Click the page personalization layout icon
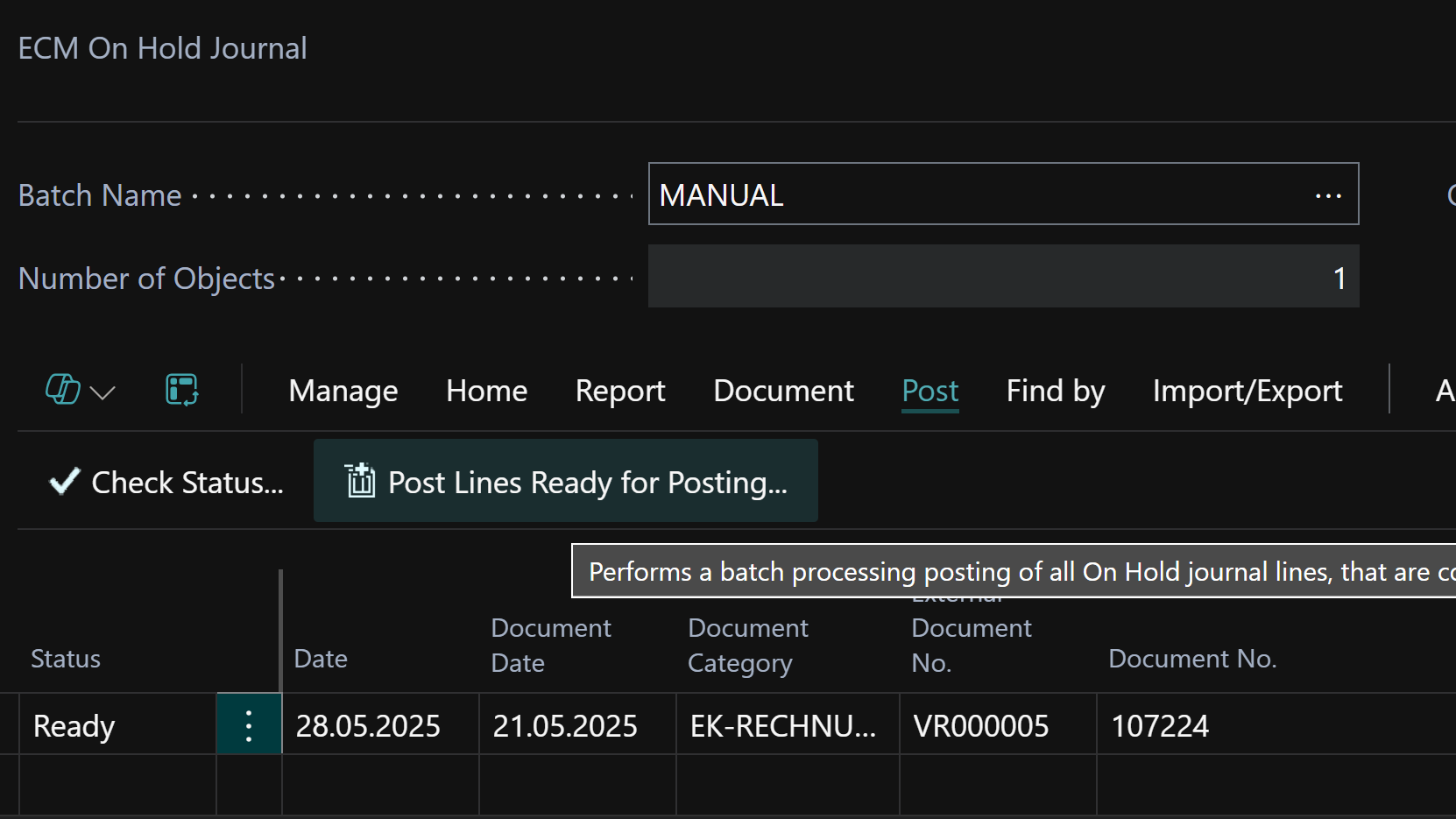This screenshot has width=1456, height=819. pyautogui.click(x=182, y=390)
